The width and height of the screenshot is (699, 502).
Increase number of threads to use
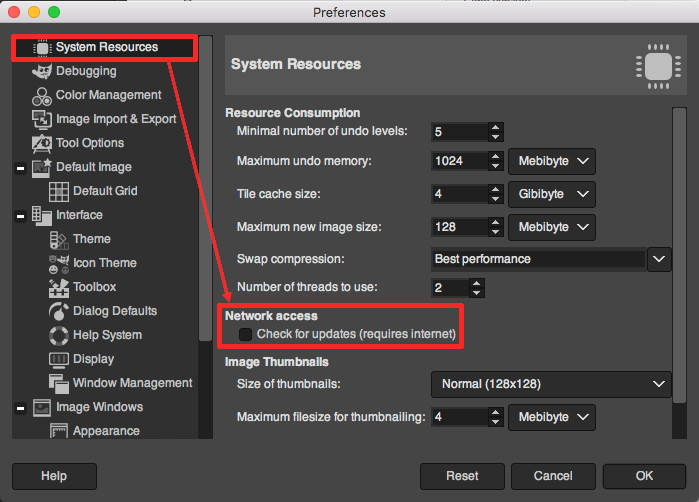(477, 283)
